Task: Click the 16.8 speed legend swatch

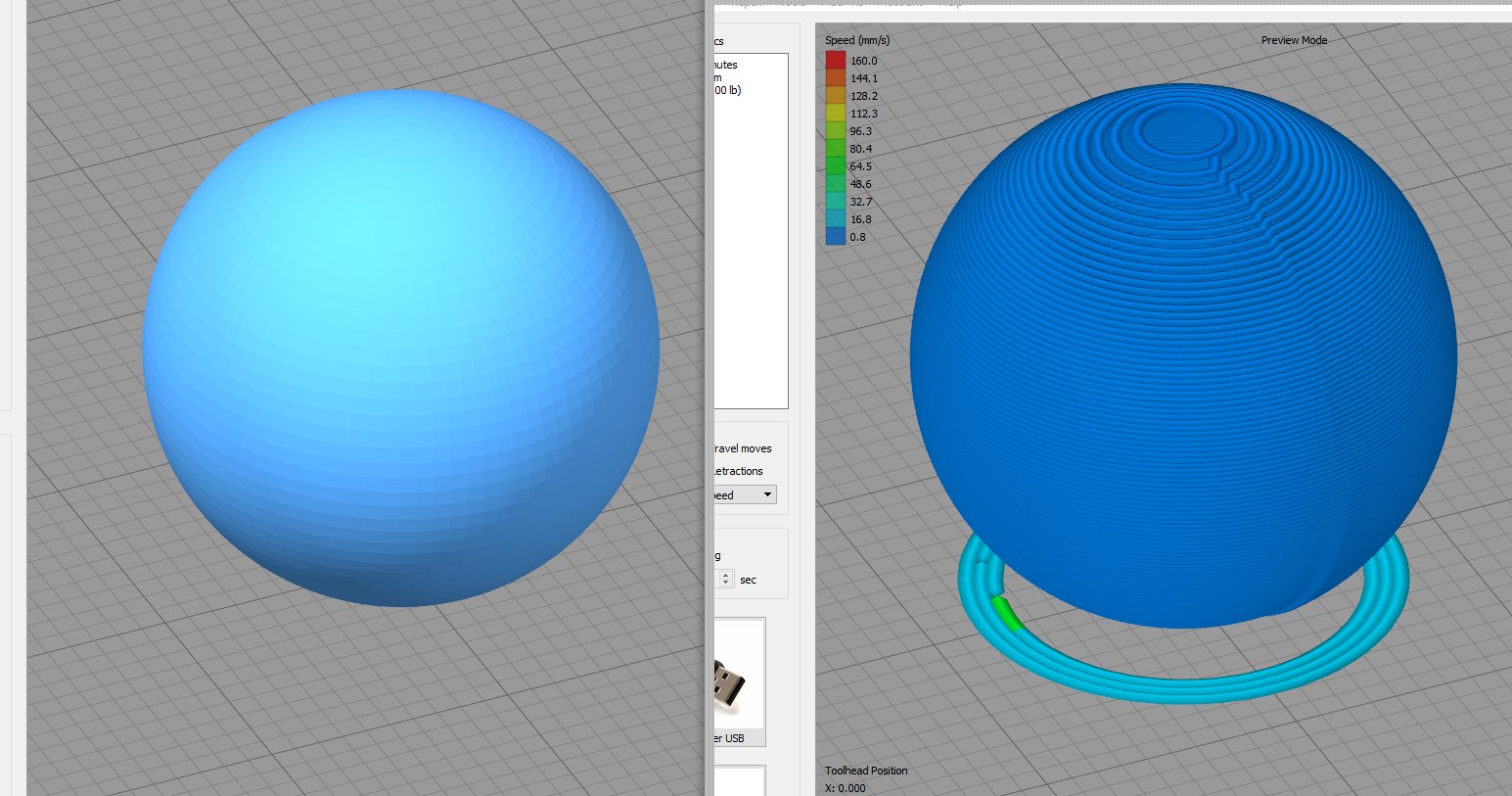Action: 835,219
